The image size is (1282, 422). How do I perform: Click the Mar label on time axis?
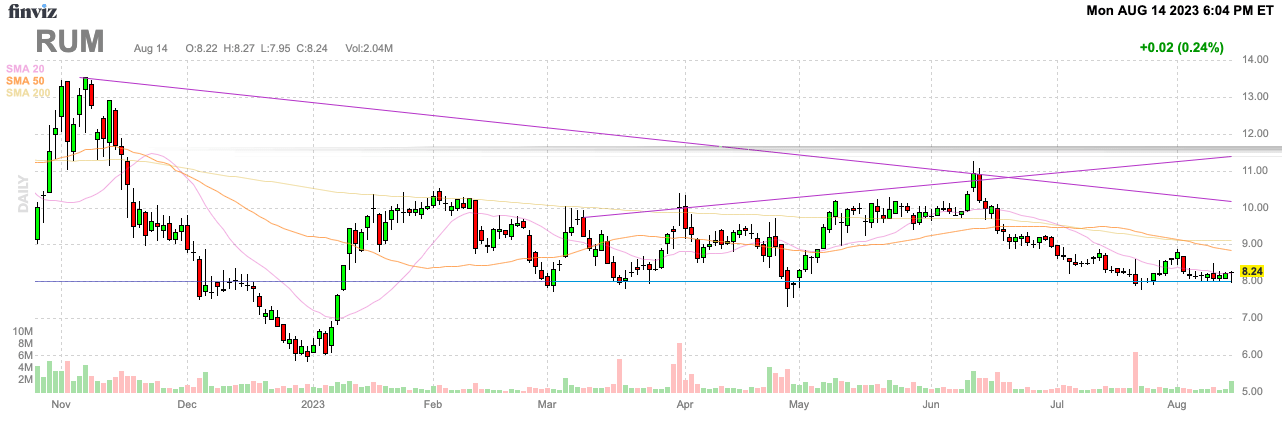tap(547, 405)
